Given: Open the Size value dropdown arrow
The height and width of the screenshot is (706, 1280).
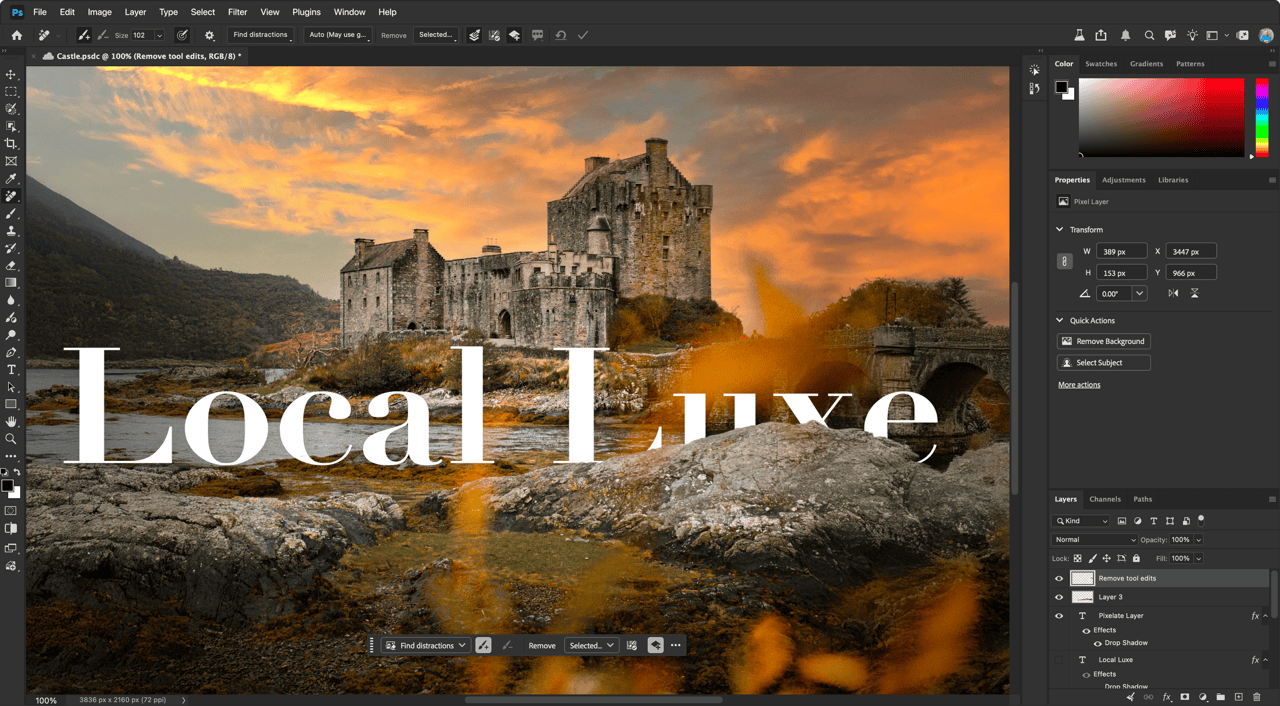Looking at the screenshot, I should click(x=159, y=35).
